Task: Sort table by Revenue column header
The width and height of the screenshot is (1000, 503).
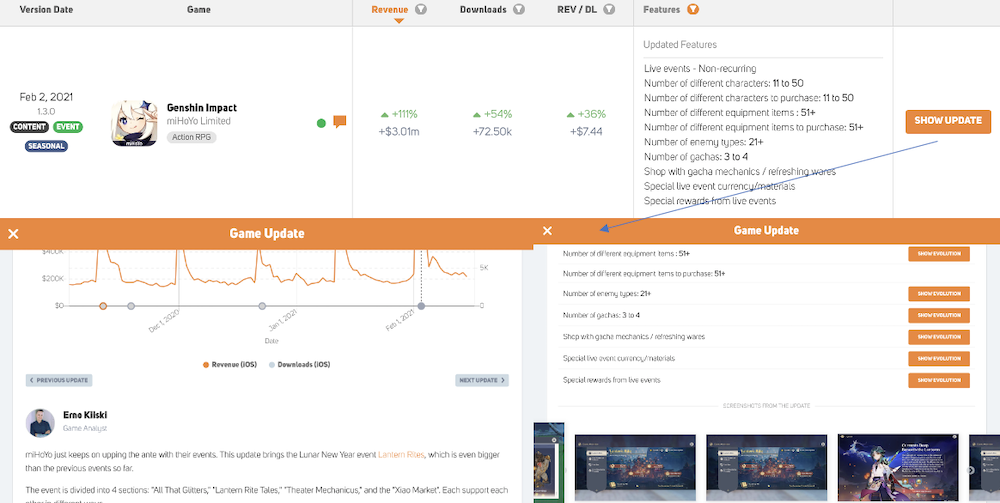Action: (390, 10)
